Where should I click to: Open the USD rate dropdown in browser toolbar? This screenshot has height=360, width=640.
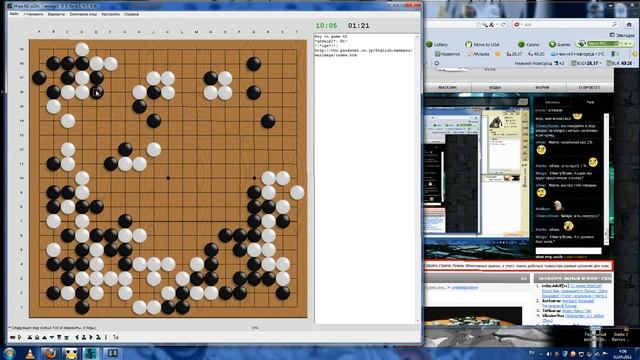pos(587,63)
